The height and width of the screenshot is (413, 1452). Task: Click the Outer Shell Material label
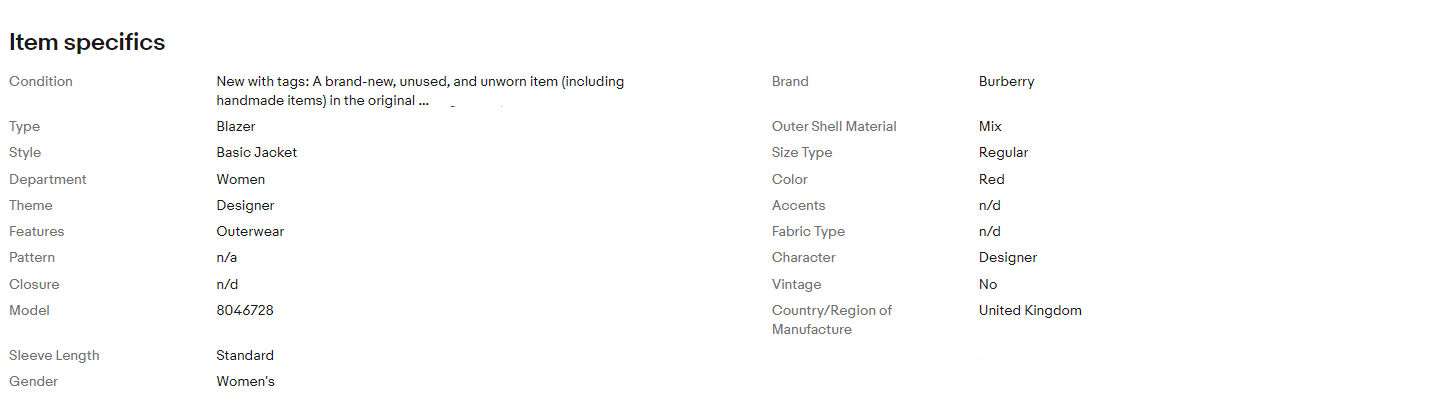[834, 127]
